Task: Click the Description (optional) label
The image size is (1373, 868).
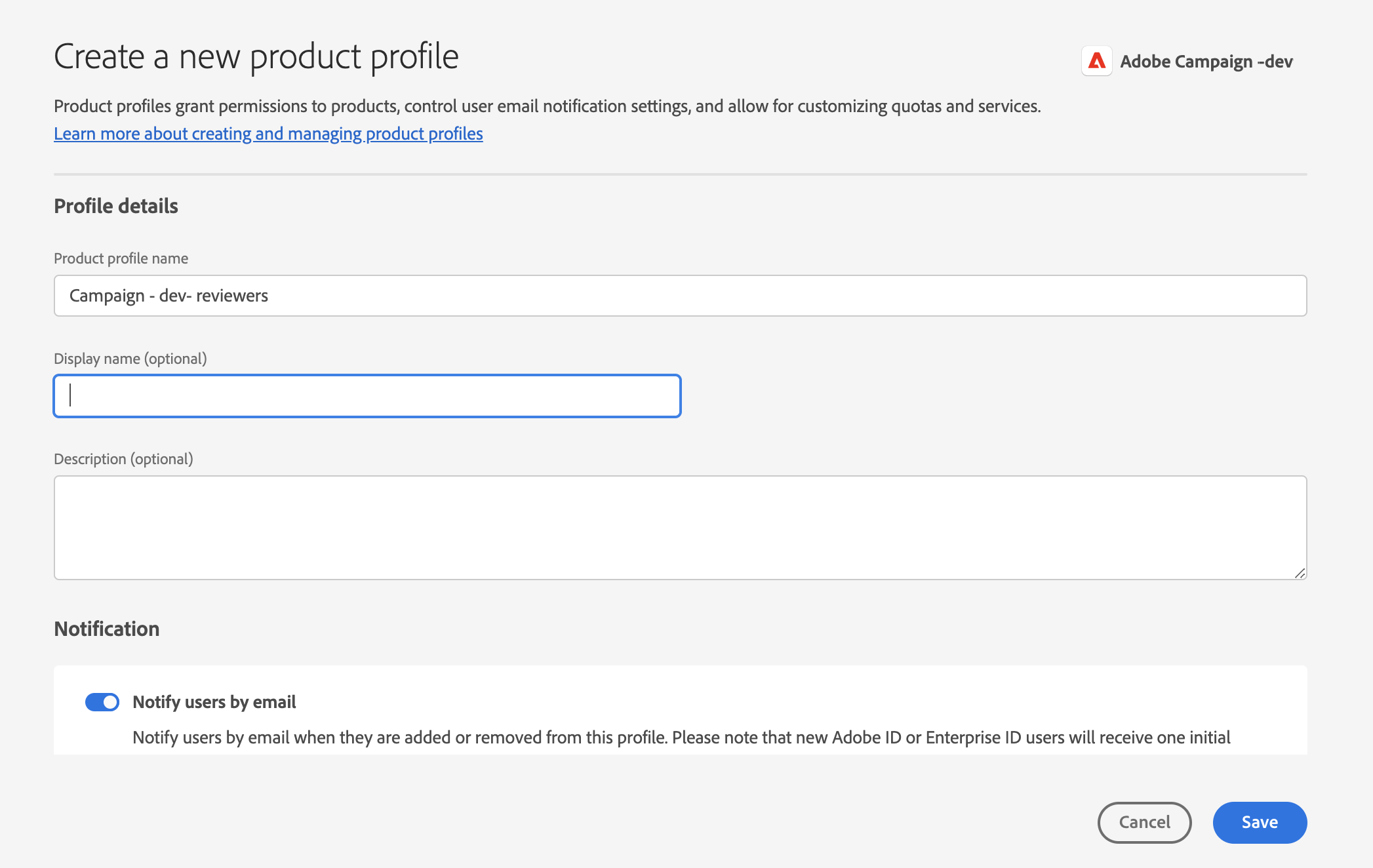Action: (x=123, y=459)
